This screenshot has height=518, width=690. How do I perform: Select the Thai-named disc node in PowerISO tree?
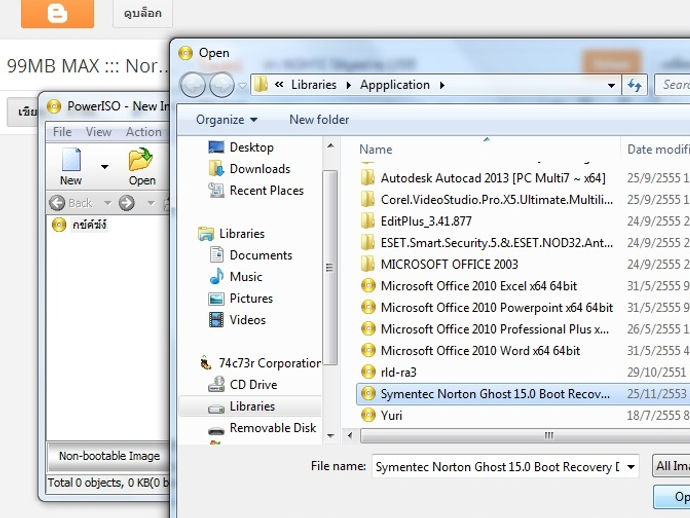(79, 225)
